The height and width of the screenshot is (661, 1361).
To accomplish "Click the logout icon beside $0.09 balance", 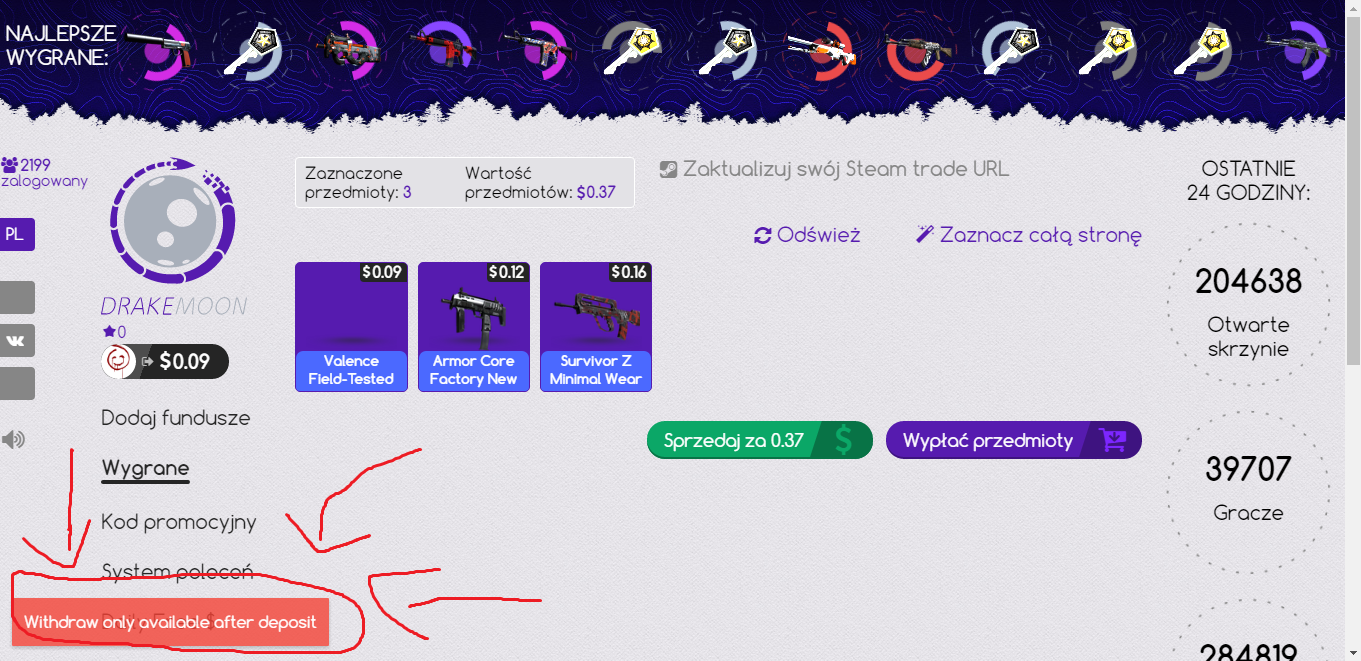I will (x=147, y=361).
